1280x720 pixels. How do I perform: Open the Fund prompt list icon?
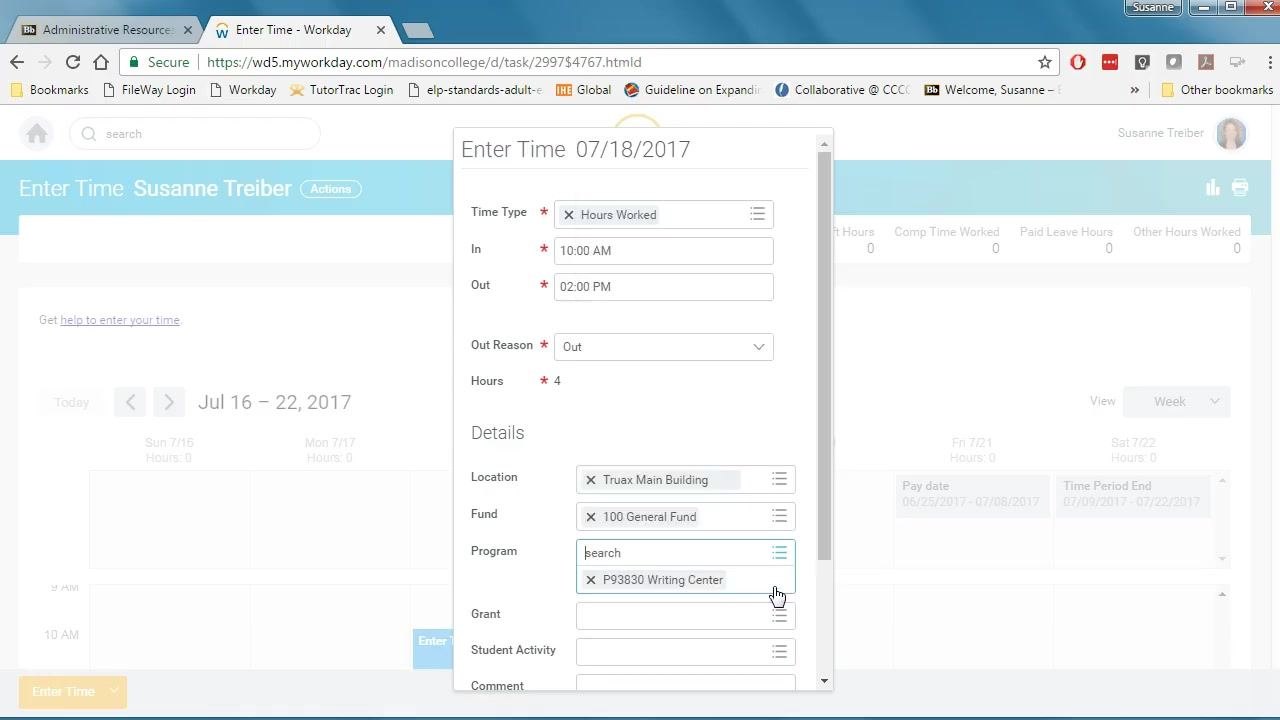coord(779,516)
